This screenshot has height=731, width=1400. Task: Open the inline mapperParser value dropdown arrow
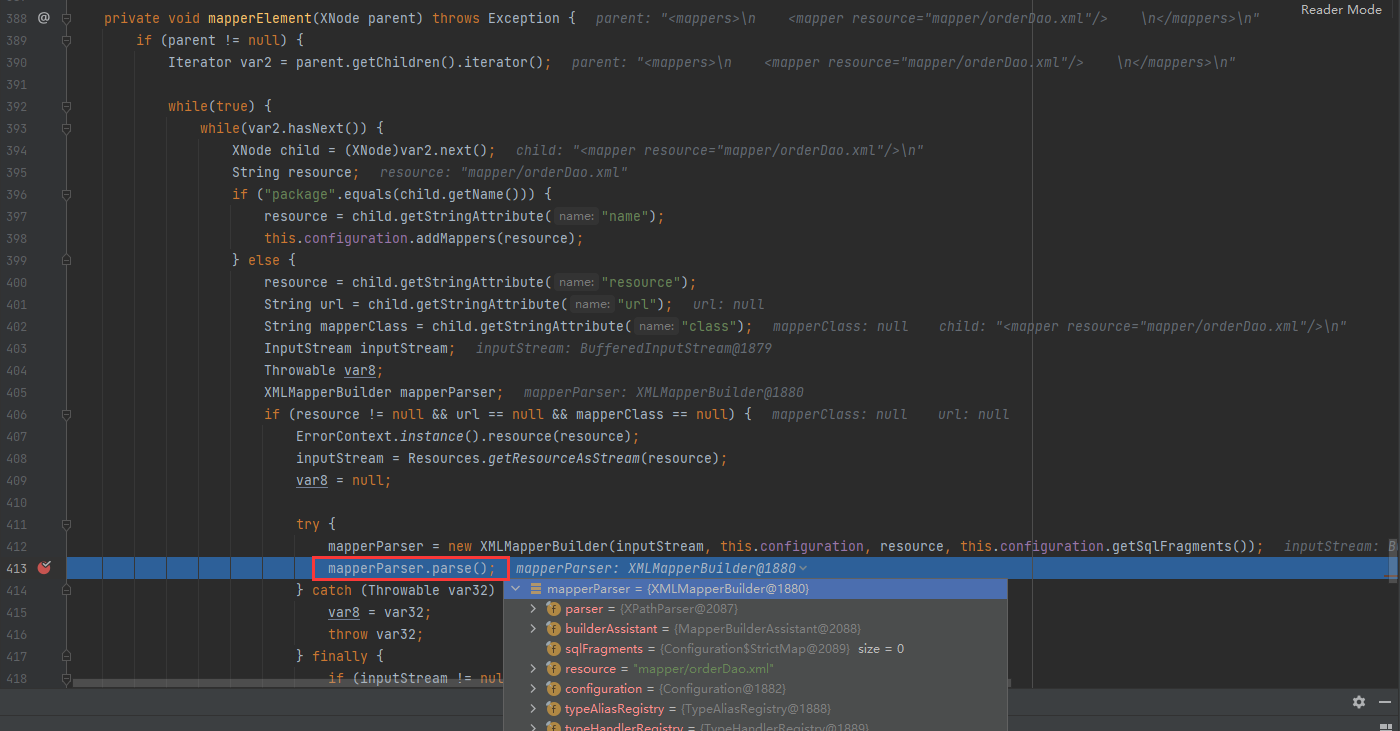tap(804, 568)
